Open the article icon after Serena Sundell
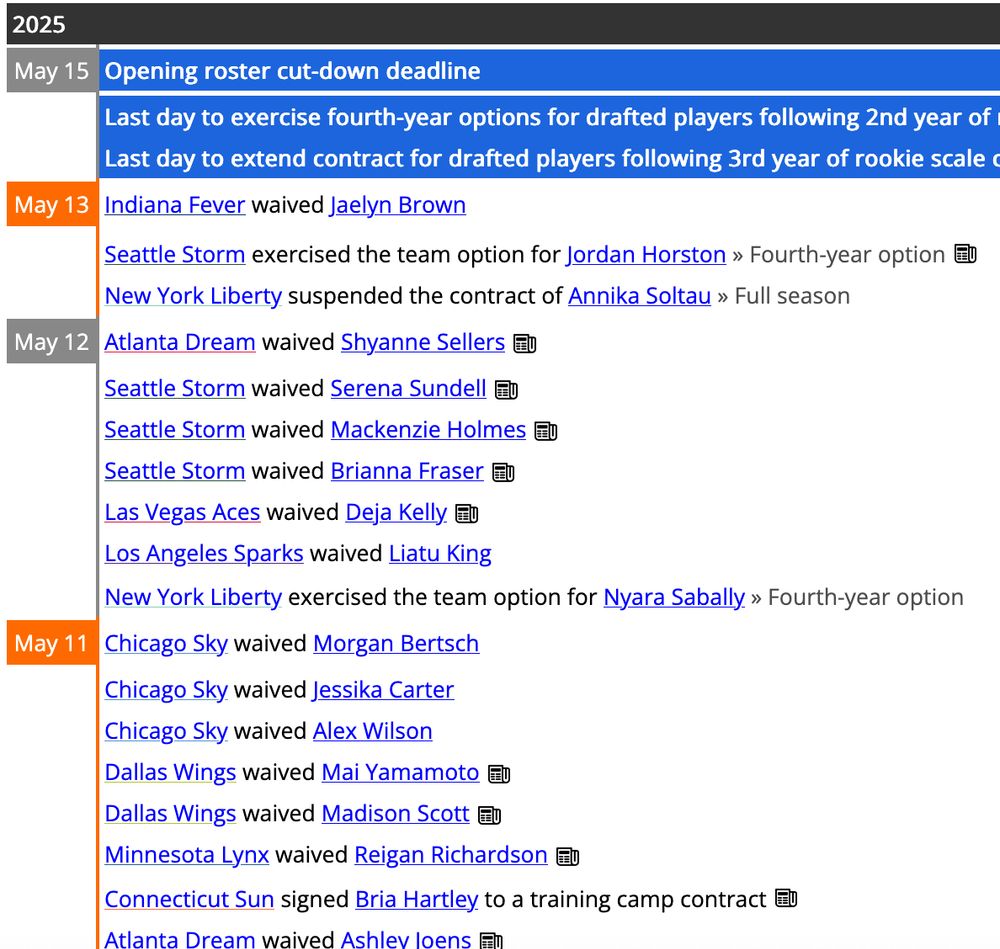Image resolution: width=1000 pixels, height=949 pixels. coord(505,389)
